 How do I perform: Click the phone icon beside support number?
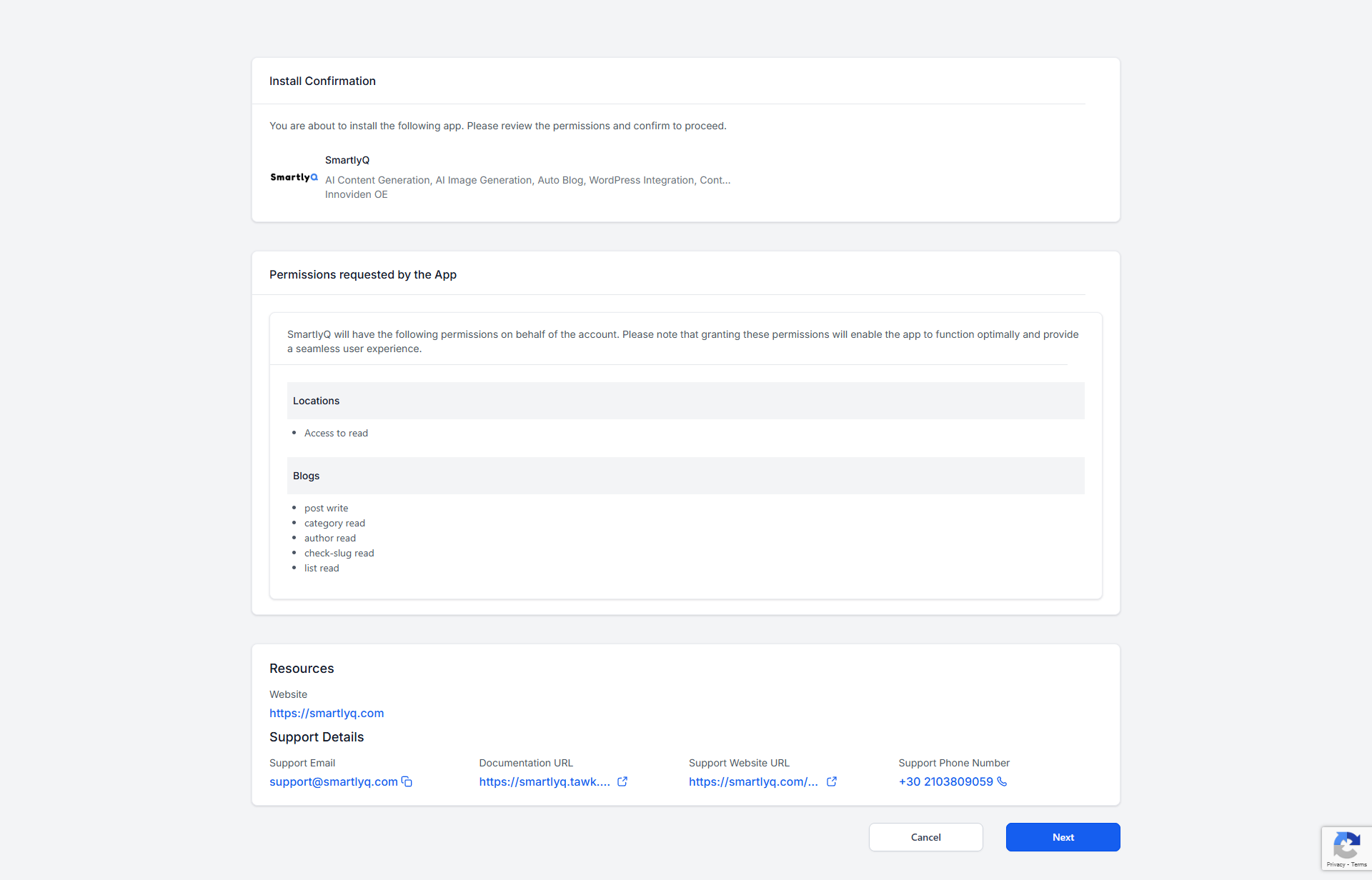coord(1002,781)
